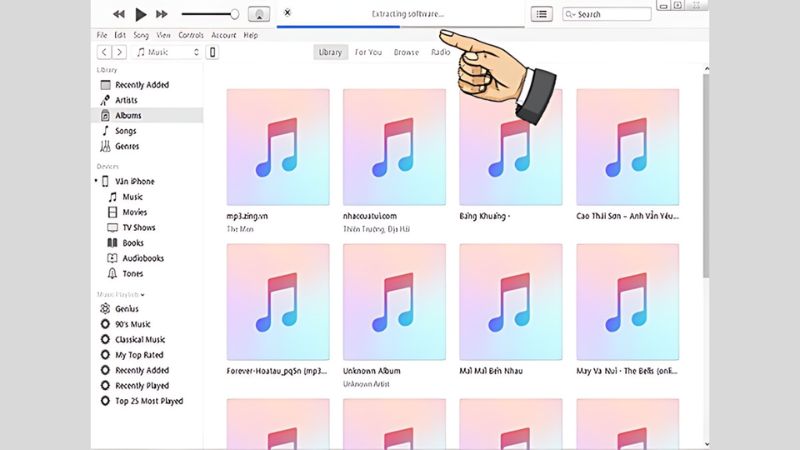This screenshot has width=800, height=450.
Task: Go back with the left chevron button
Action: pos(104,52)
